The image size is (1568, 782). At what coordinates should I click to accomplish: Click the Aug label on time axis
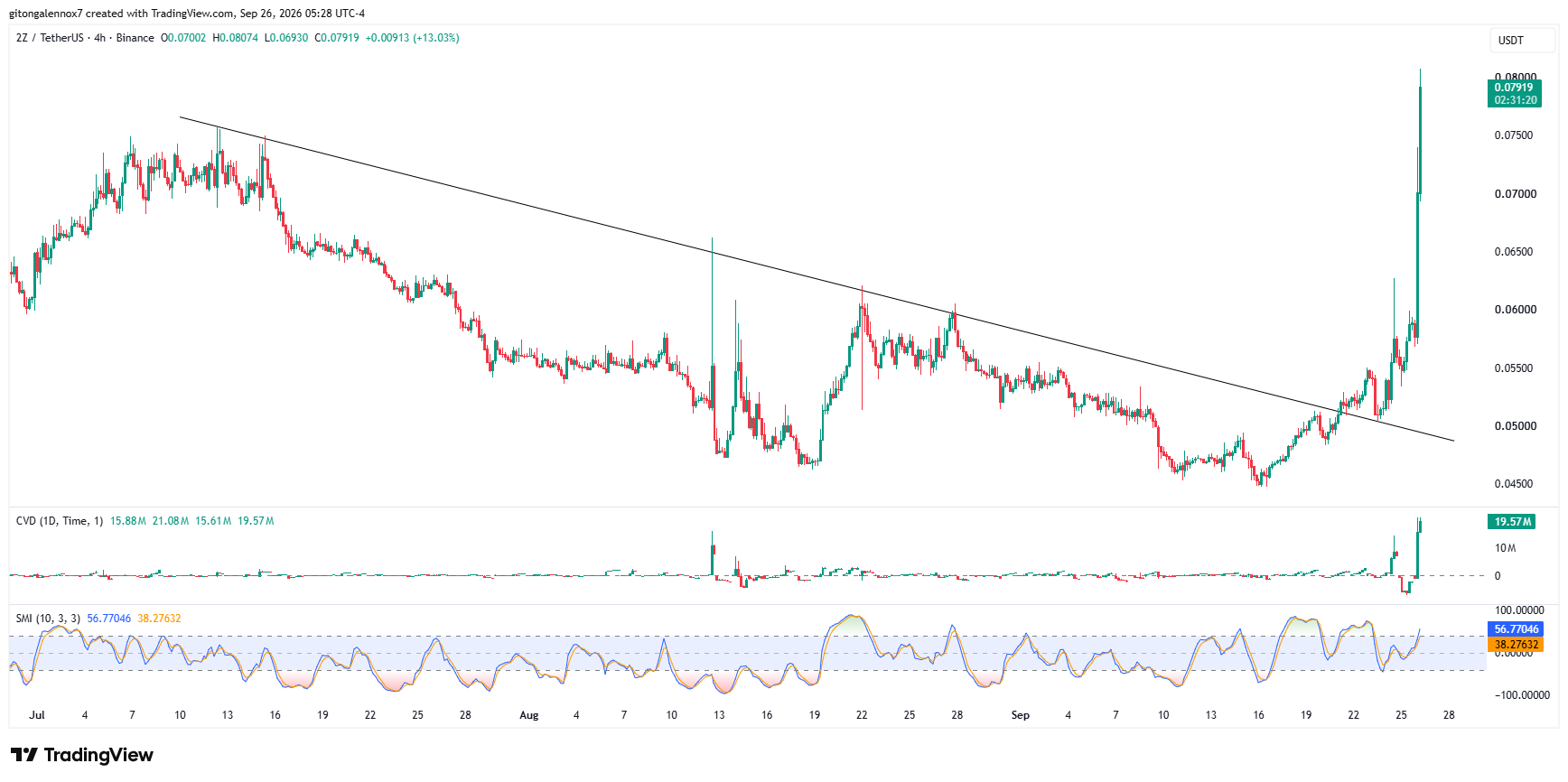529,715
